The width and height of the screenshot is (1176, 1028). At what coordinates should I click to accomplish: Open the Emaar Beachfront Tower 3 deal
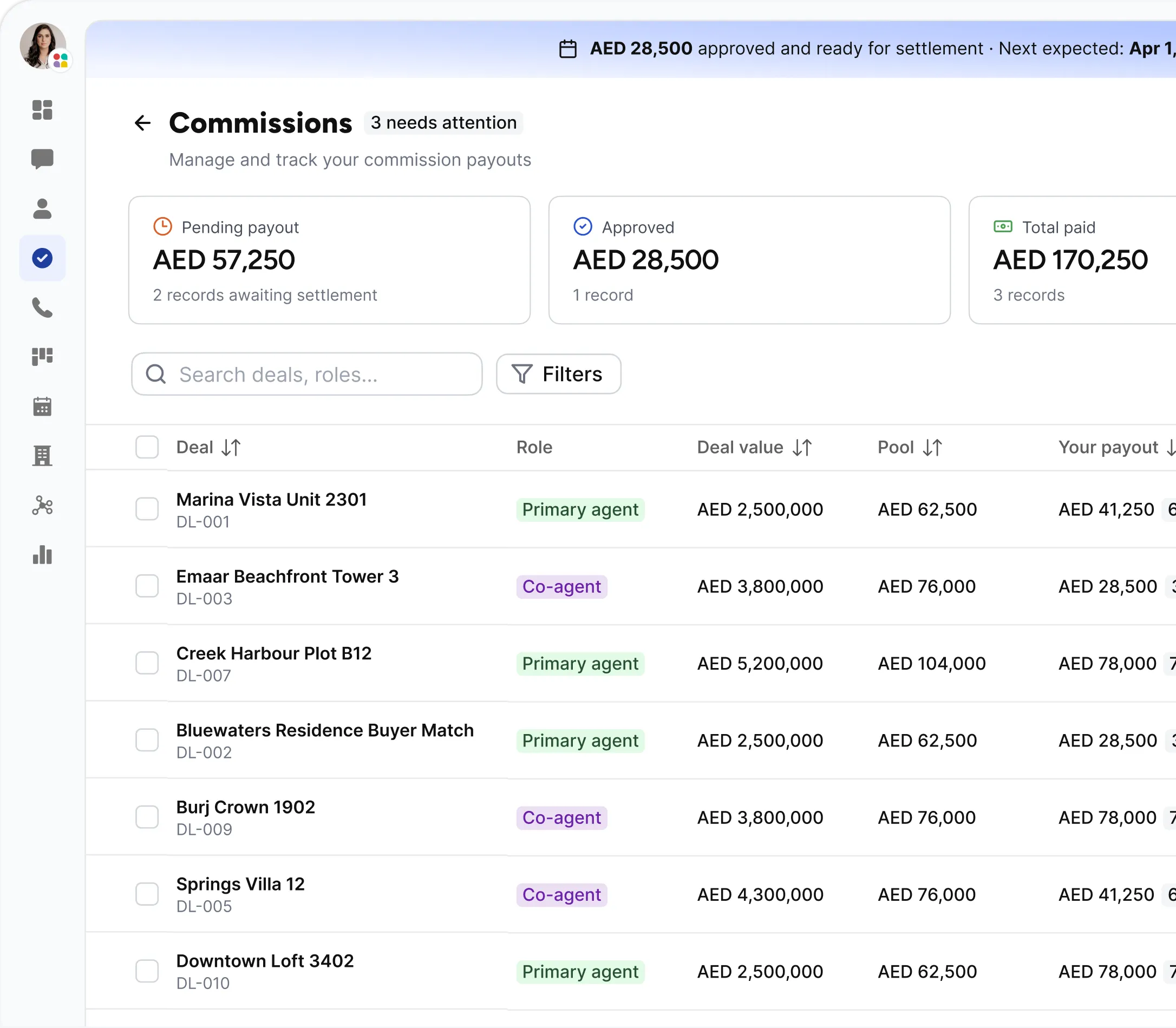[x=288, y=577]
